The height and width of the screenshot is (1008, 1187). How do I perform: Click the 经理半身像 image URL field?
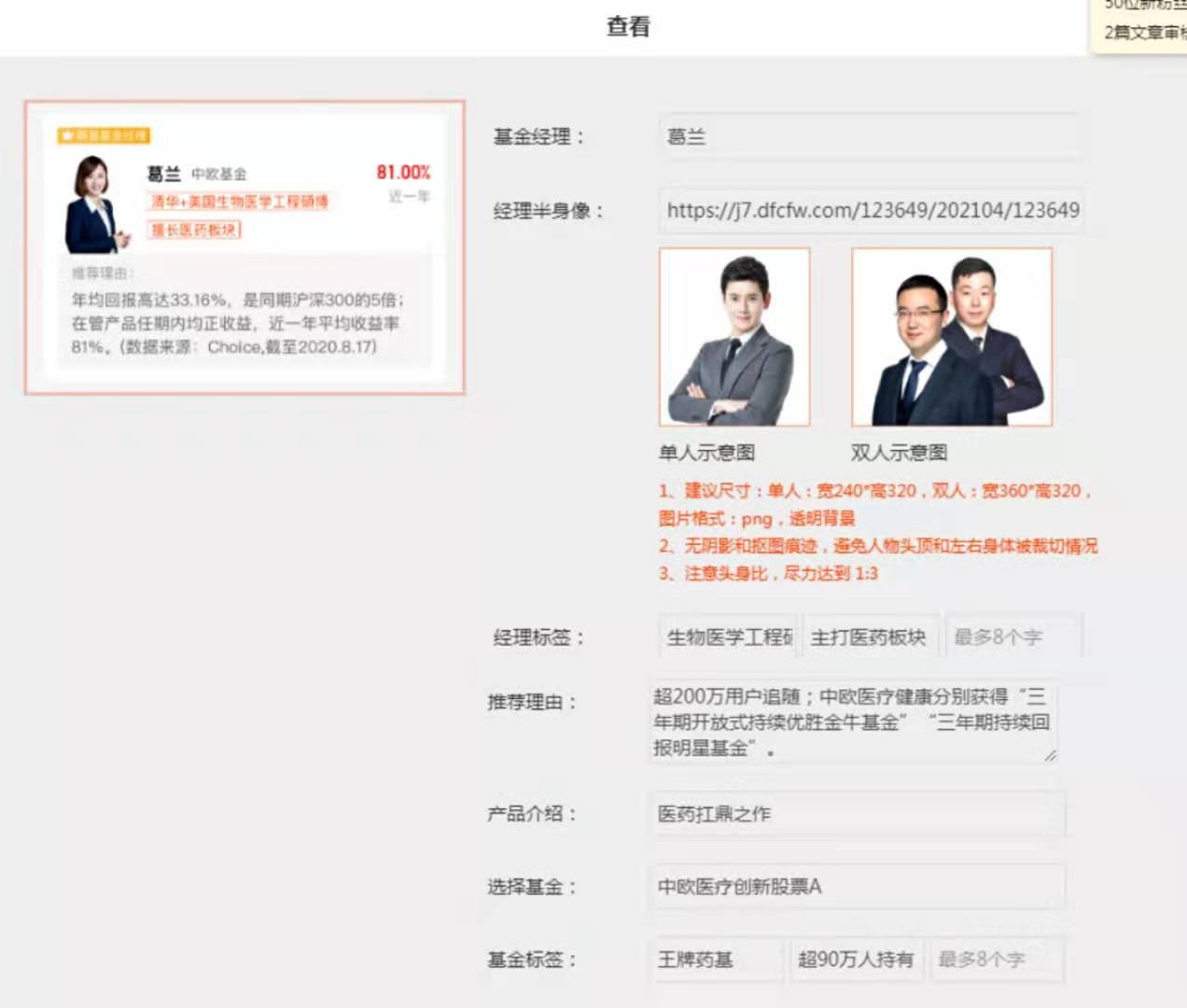coord(872,211)
